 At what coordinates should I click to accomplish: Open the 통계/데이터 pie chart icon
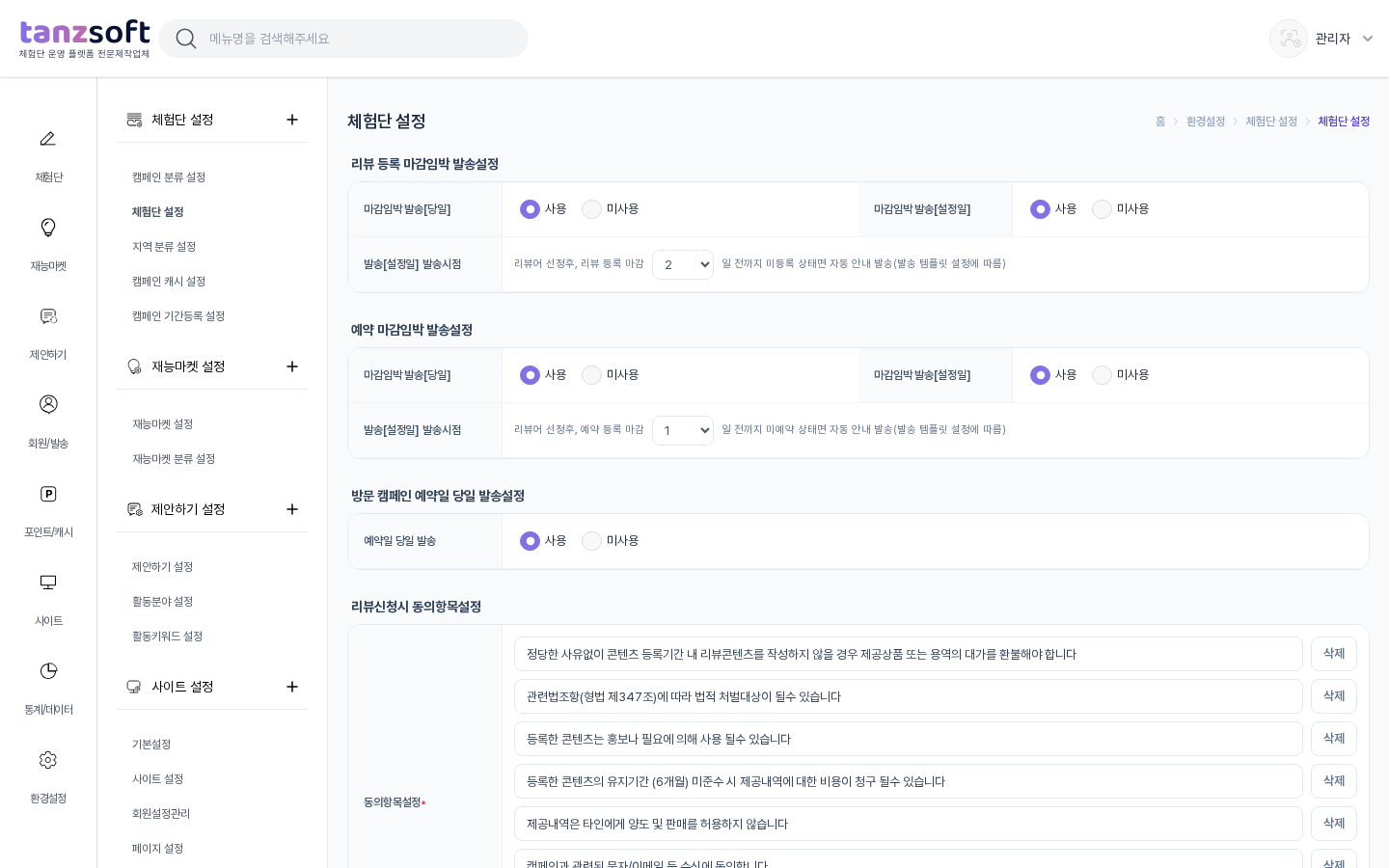47,671
